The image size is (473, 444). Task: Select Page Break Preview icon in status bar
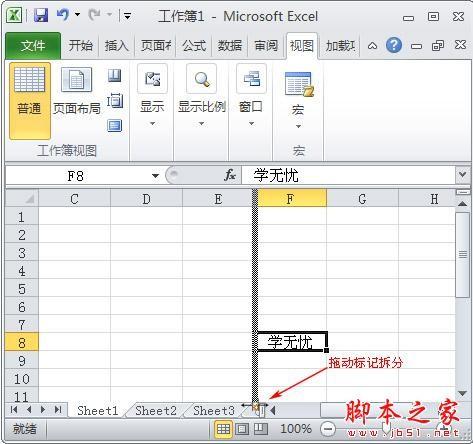(261, 429)
